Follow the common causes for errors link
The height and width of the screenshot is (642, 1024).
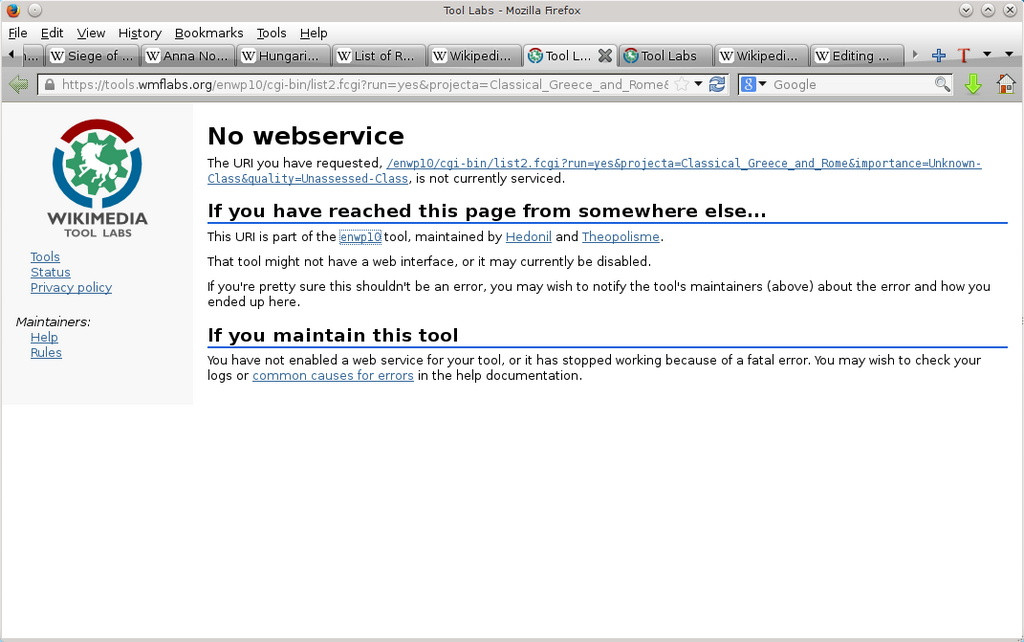333,376
